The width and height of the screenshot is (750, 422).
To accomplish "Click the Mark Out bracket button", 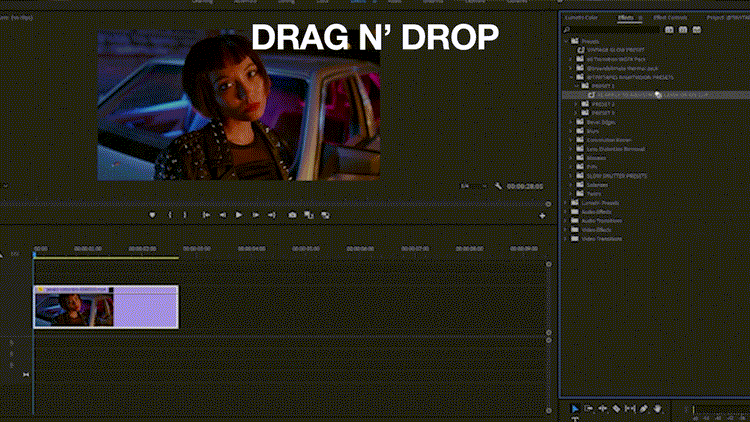I will 185,215.
